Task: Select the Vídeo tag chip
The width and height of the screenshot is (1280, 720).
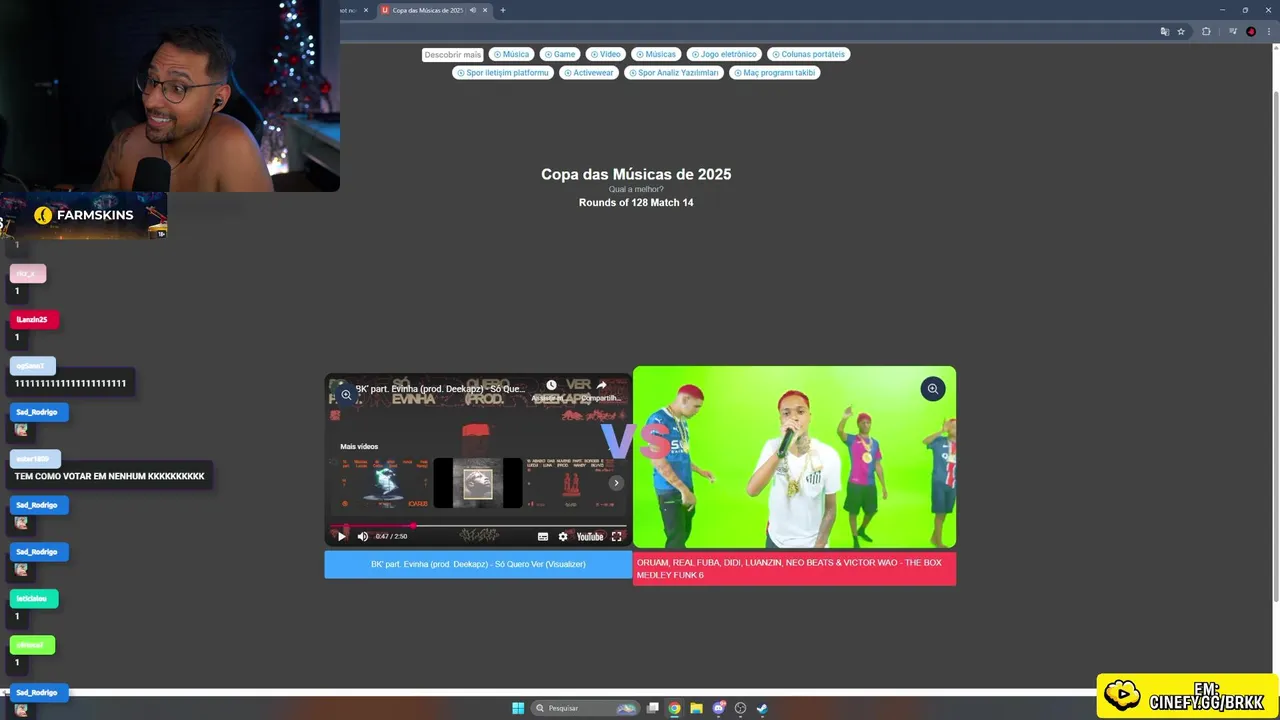Action: click(606, 54)
